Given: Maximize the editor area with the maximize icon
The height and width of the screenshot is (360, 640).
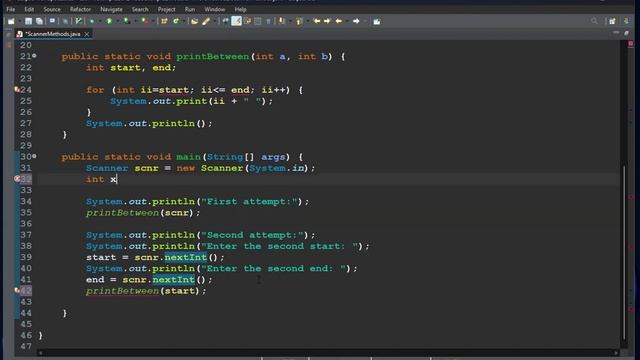Looking at the screenshot, I should 627,33.
